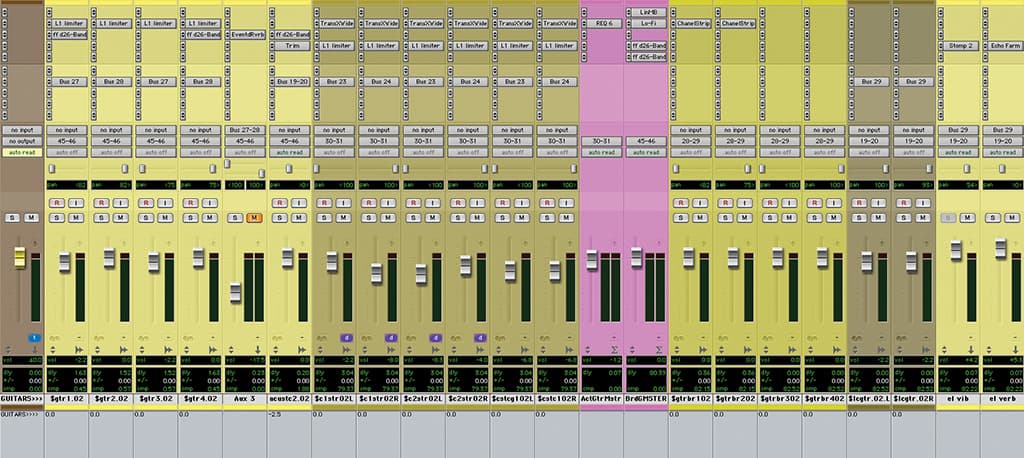Mute the $c1str02L track
The height and width of the screenshot is (458, 1024).
point(344,218)
